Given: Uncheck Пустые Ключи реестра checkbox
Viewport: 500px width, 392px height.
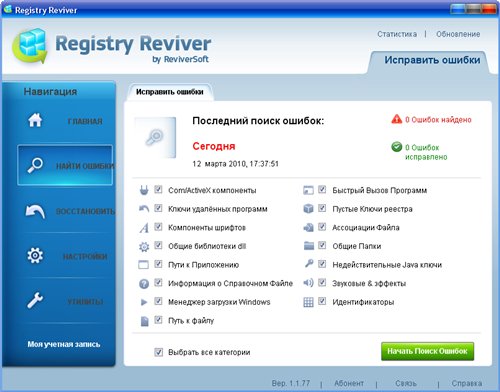Looking at the screenshot, I should pyautogui.click(x=322, y=208).
